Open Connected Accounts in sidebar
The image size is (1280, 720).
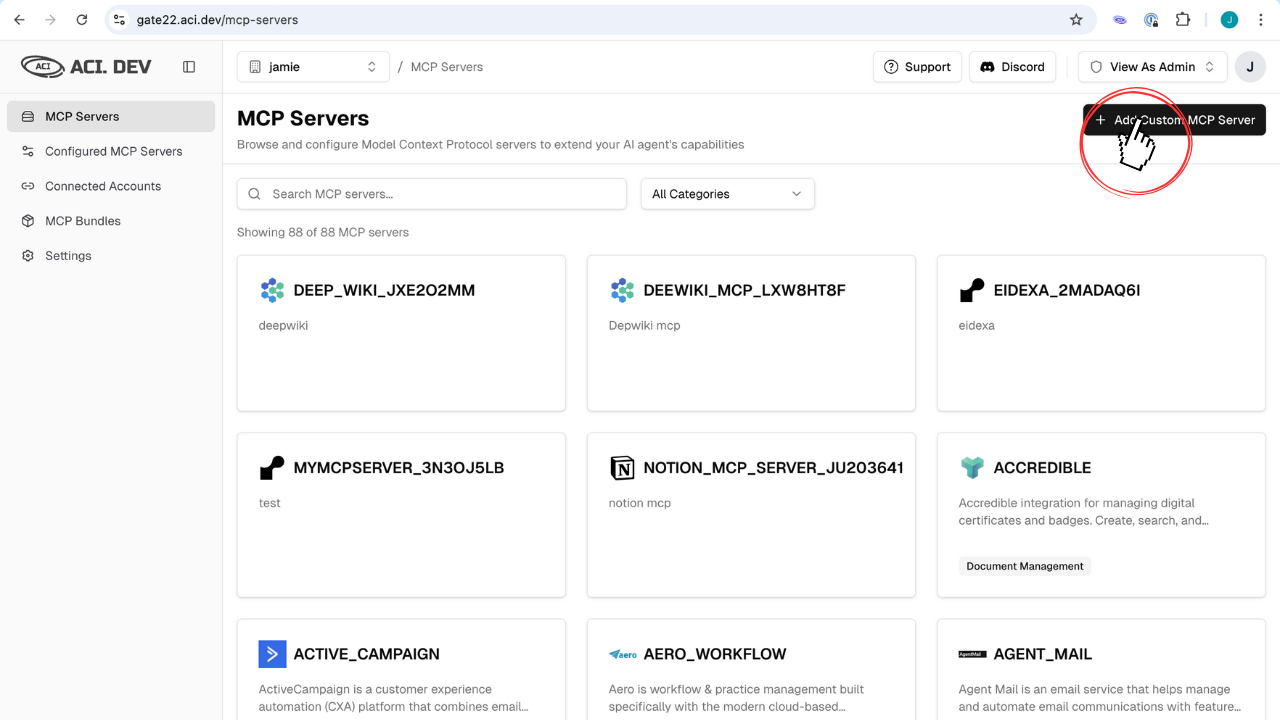pos(102,186)
